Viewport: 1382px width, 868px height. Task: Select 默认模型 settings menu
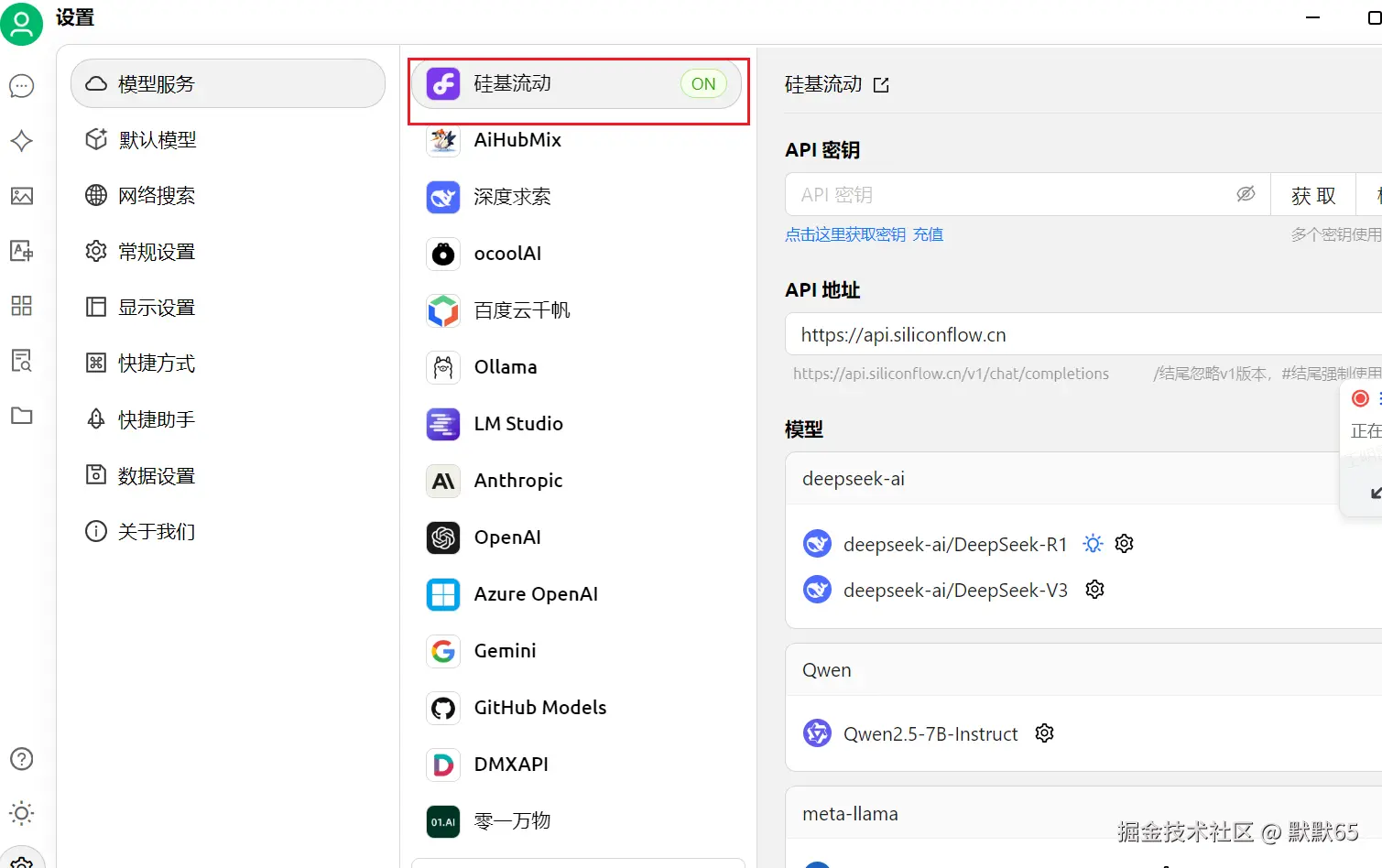click(228, 140)
